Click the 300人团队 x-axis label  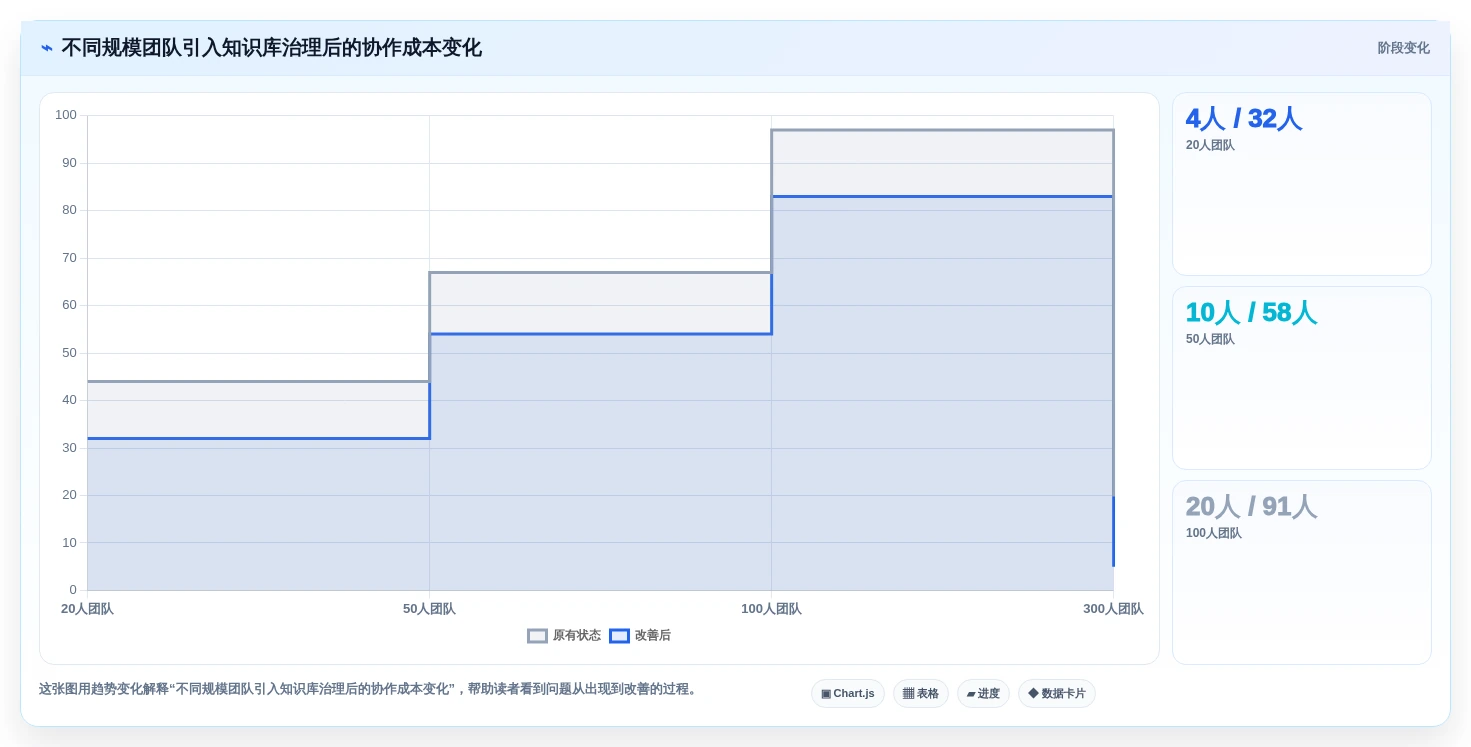pyautogui.click(x=1113, y=609)
